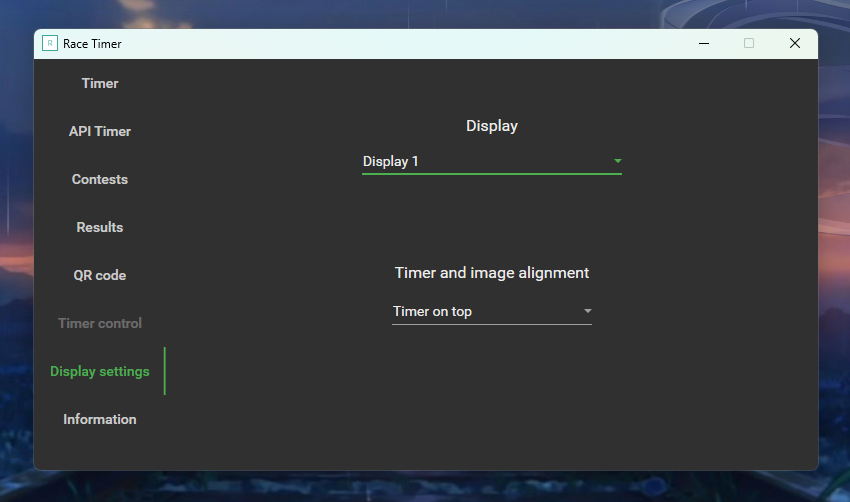Click the disabled maximize button
Screen dimensions: 850x502
pos(749,43)
